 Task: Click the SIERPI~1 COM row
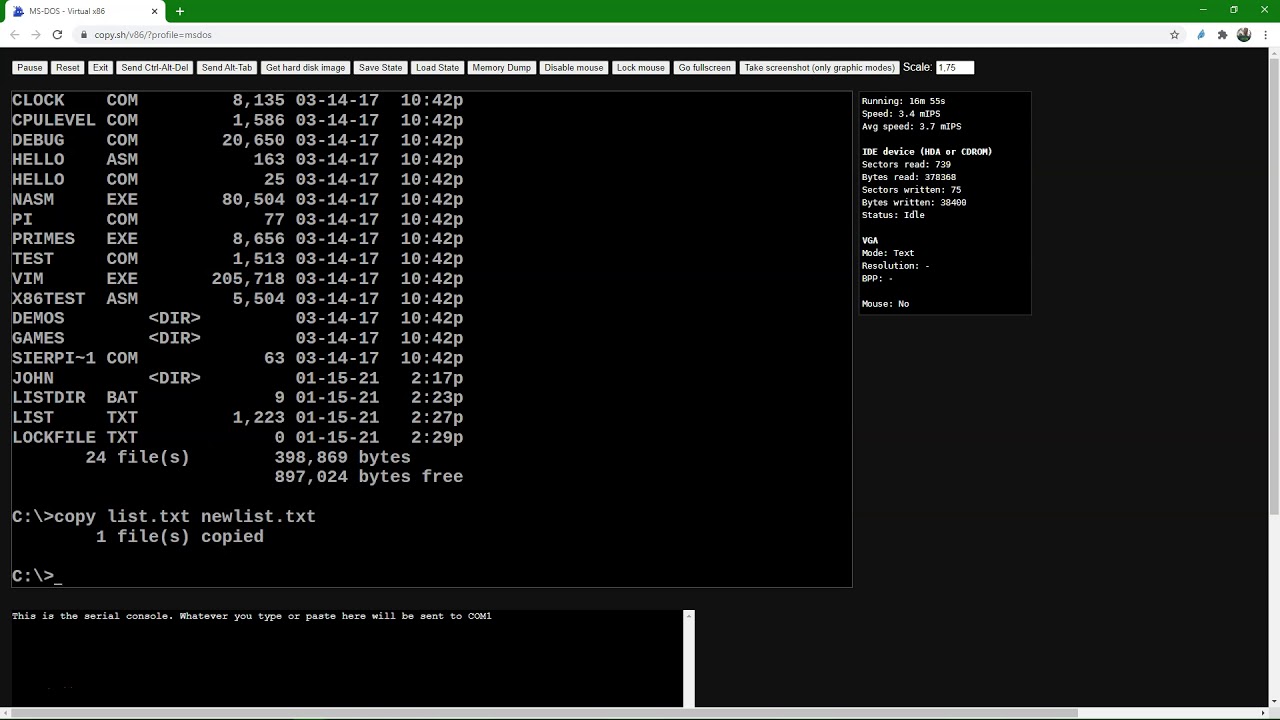[x=237, y=358]
